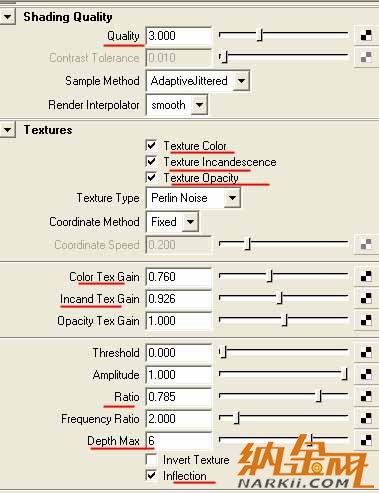Viewport: 379px width, 493px height.
Task: Disable the Texture Color checkbox
Action: tap(151, 146)
